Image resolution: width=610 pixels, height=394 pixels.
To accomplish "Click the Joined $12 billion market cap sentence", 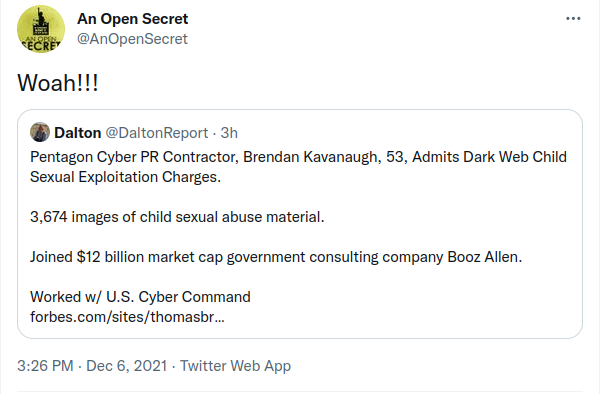I will pyautogui.click(x=276, y=257).
